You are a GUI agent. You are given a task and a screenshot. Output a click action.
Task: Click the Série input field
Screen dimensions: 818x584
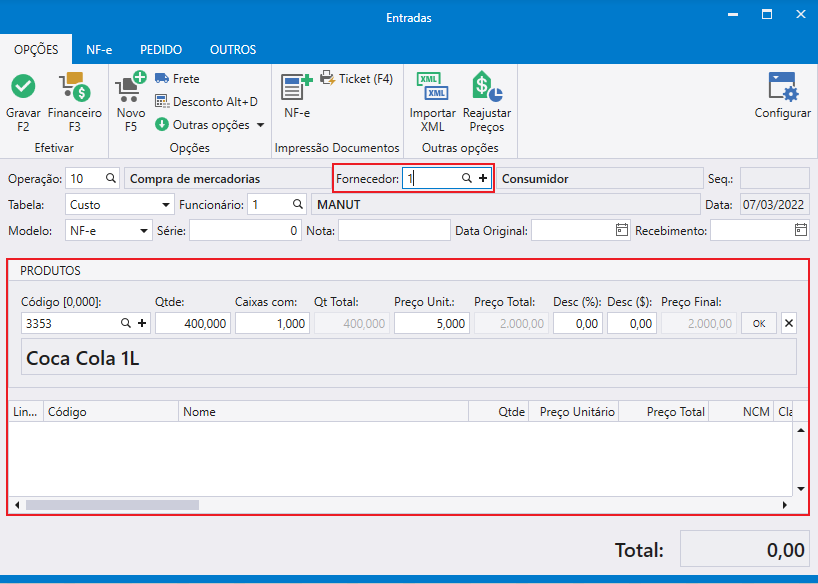pyautogui.click(x=245, y=231)
